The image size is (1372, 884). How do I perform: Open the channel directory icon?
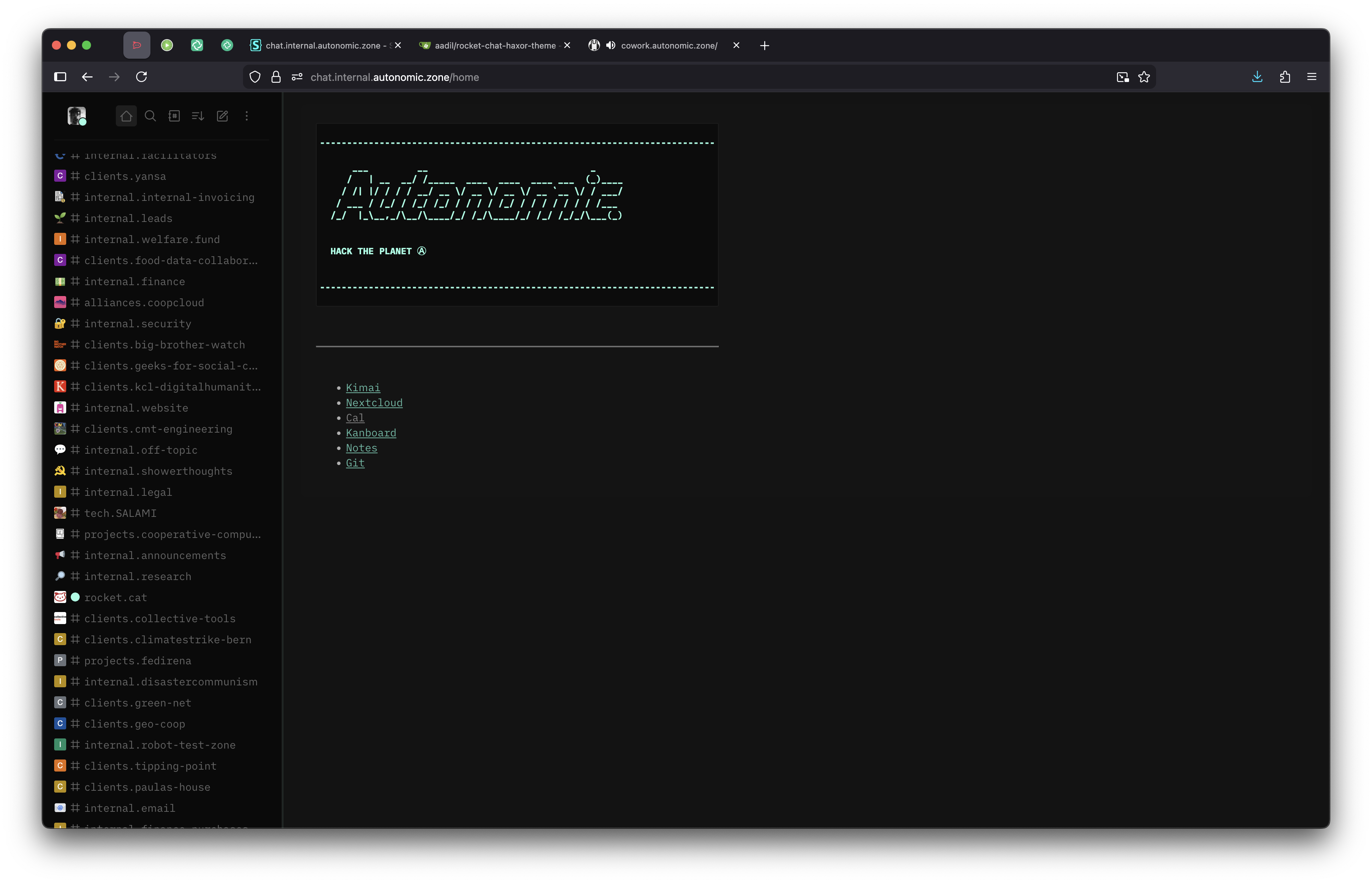click(x=174, y=116)
